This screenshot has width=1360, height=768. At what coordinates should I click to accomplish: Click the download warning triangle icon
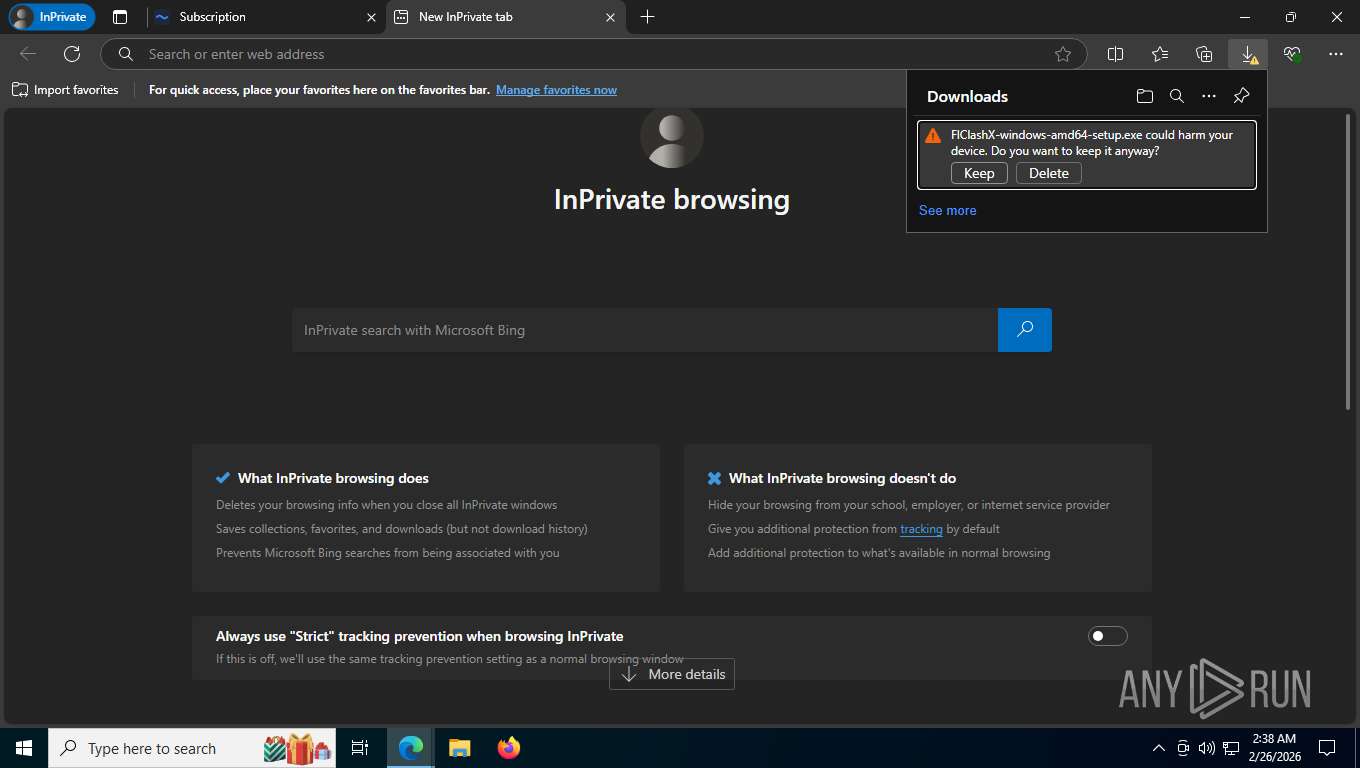pyautogui.click(x=933, y=135)
